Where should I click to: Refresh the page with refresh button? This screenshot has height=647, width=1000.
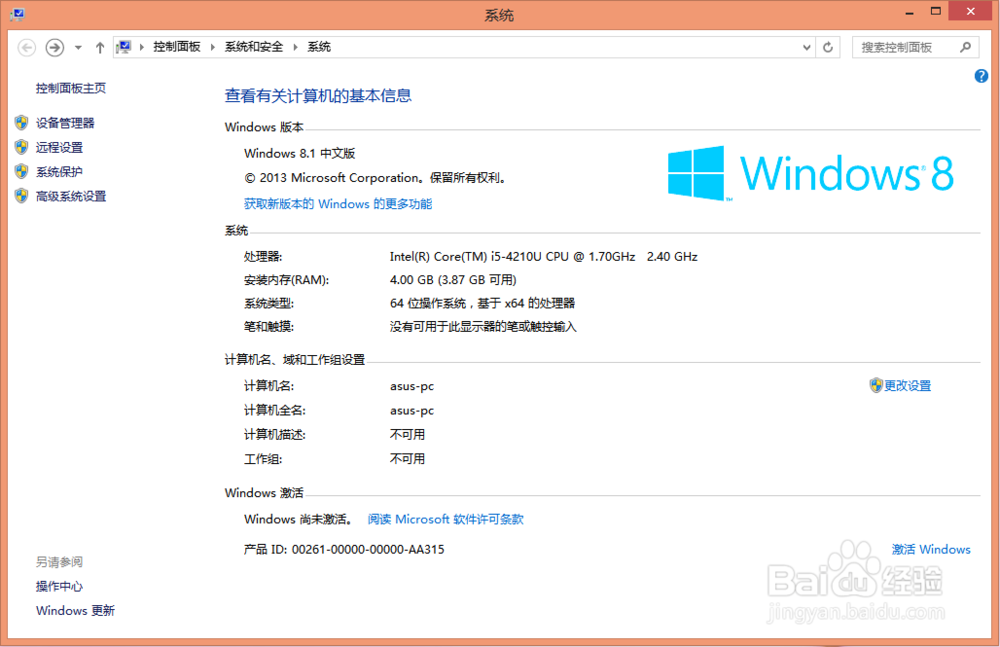click(828, 47)
